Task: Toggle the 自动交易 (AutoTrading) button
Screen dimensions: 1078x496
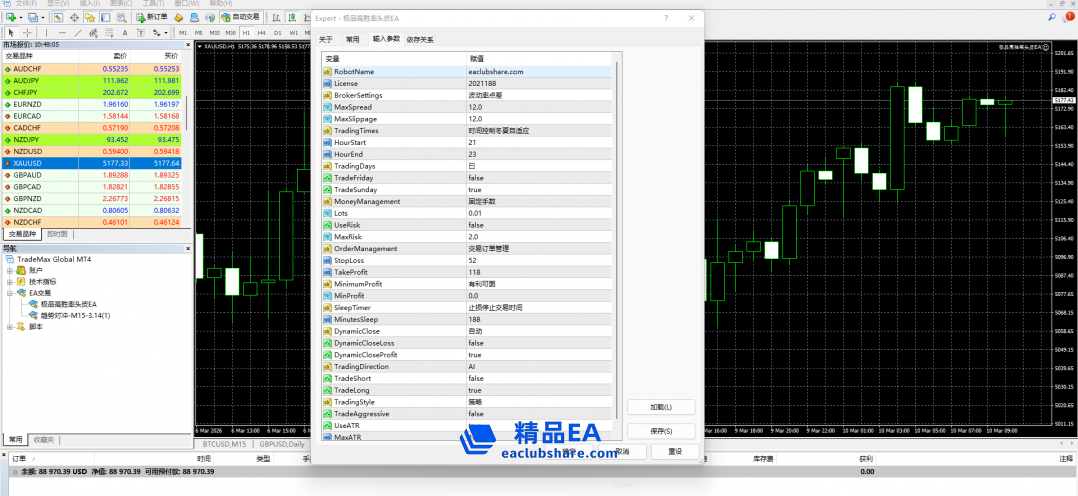Action: 240,17
